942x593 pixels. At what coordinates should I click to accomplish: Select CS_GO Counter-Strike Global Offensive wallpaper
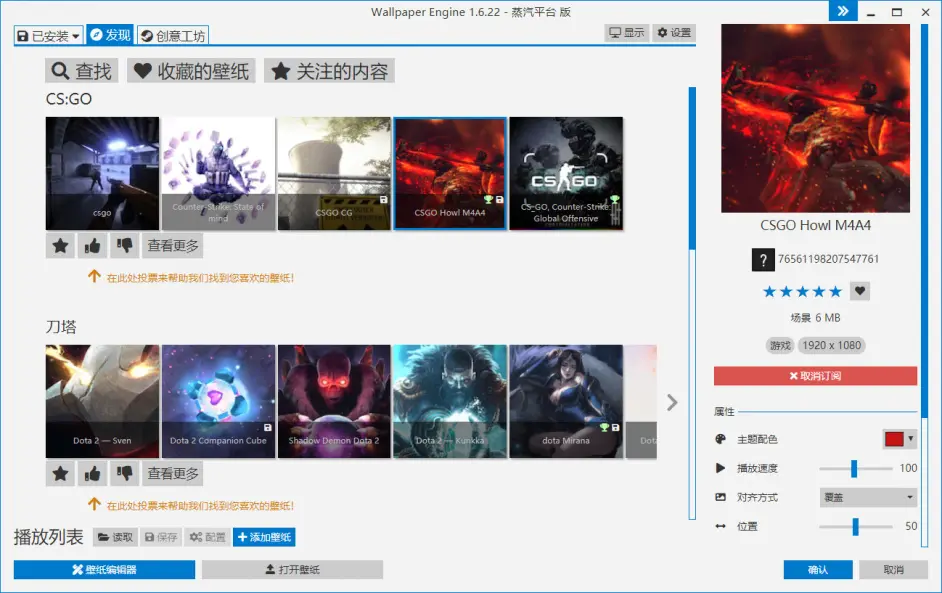pyautogui.click(x=566, y=173)
